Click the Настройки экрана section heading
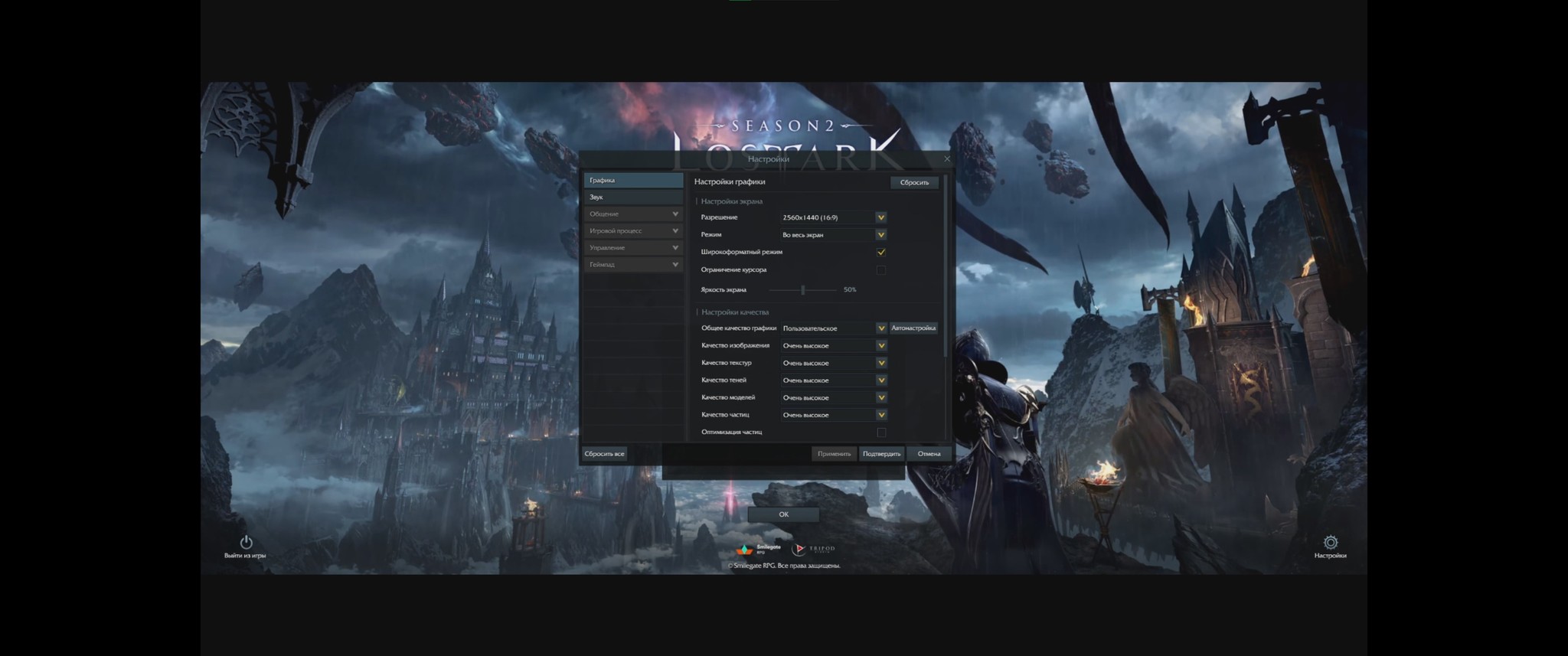Viewport: 1568px width, 656px height. 731,201
